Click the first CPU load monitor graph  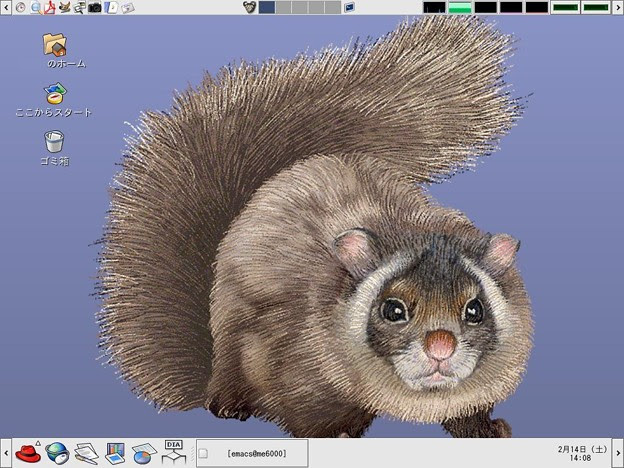pos(434,7)
